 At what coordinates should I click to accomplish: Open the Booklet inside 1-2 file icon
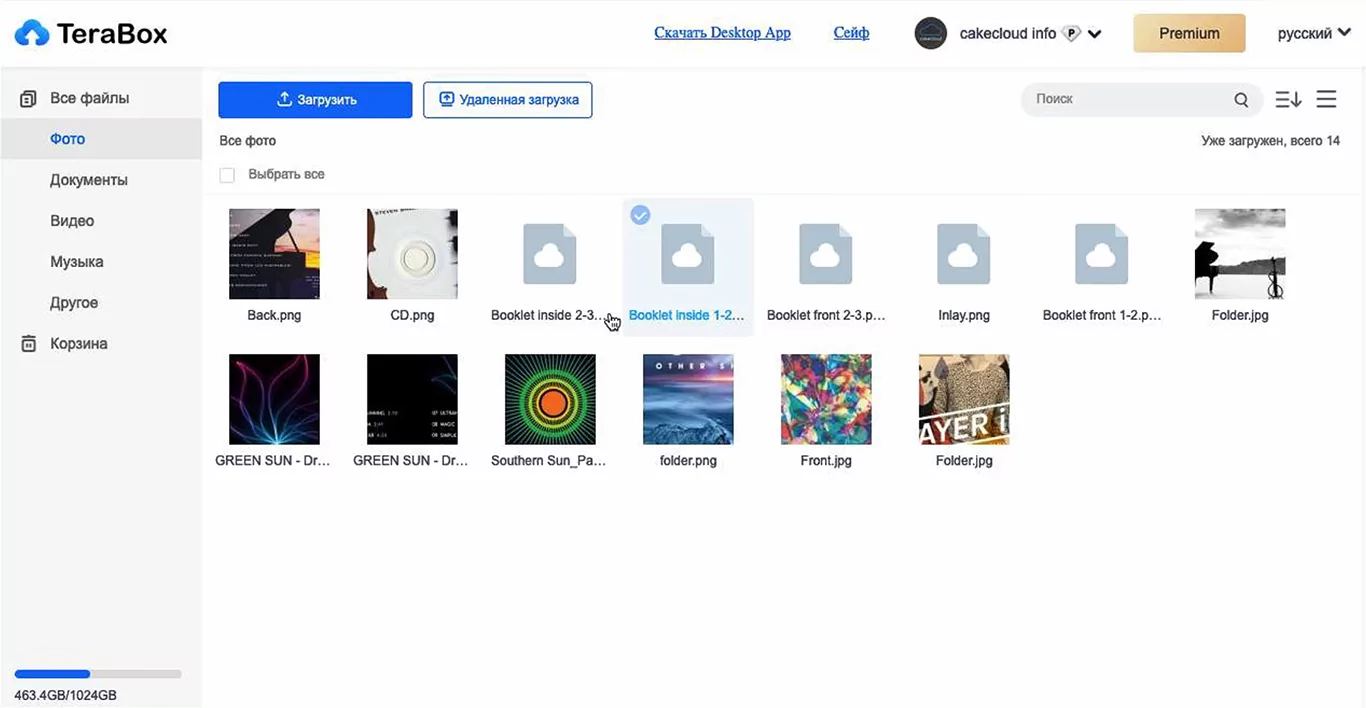688,254
